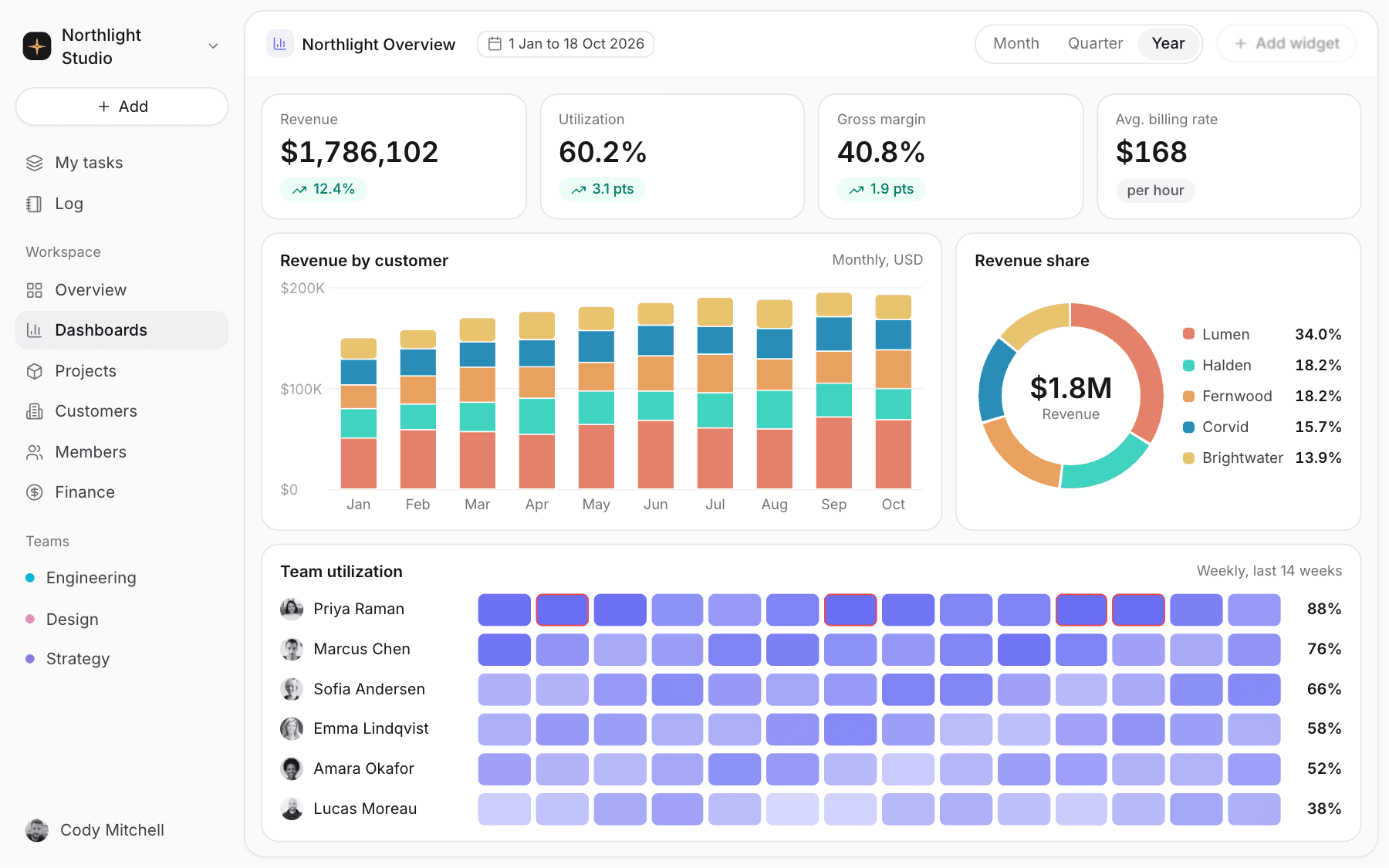Image resolution: width=1389 pixels, height=868 pixels.
Task: Click the Fernwood legend entry
Action: click(1262, 396)
